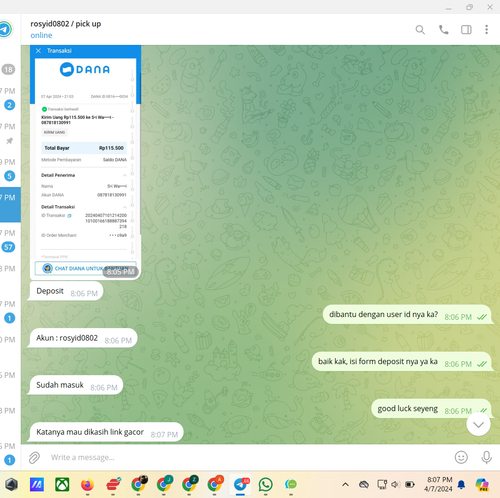Open the Xbox app from the taskbar
500x498 pixels.
point(62,484)
